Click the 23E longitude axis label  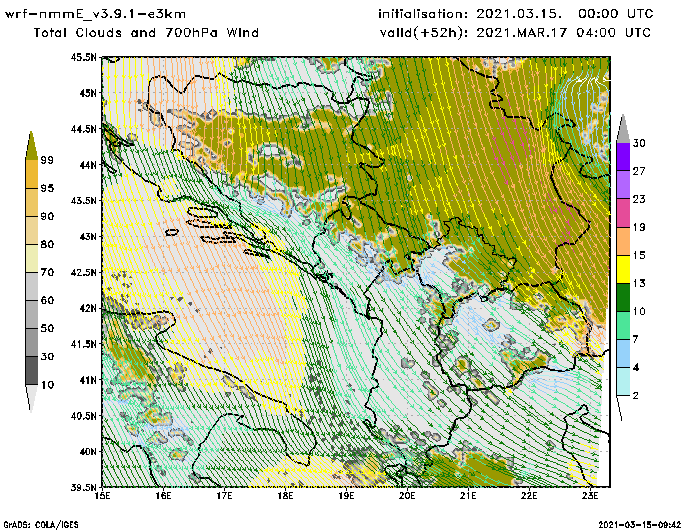click(x=590, y=496)
